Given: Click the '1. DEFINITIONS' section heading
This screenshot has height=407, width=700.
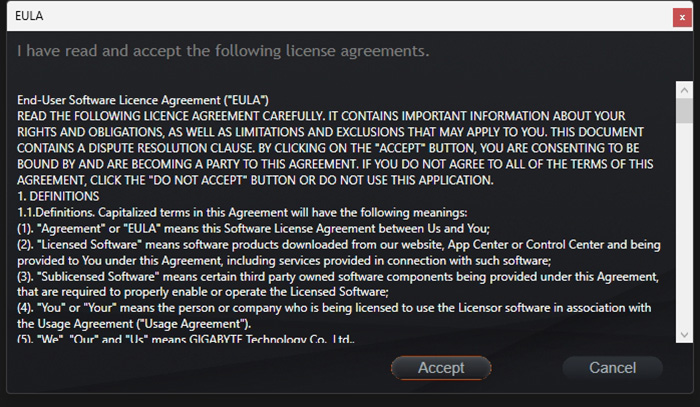Looking at the screenshot, I should point(58,196).
